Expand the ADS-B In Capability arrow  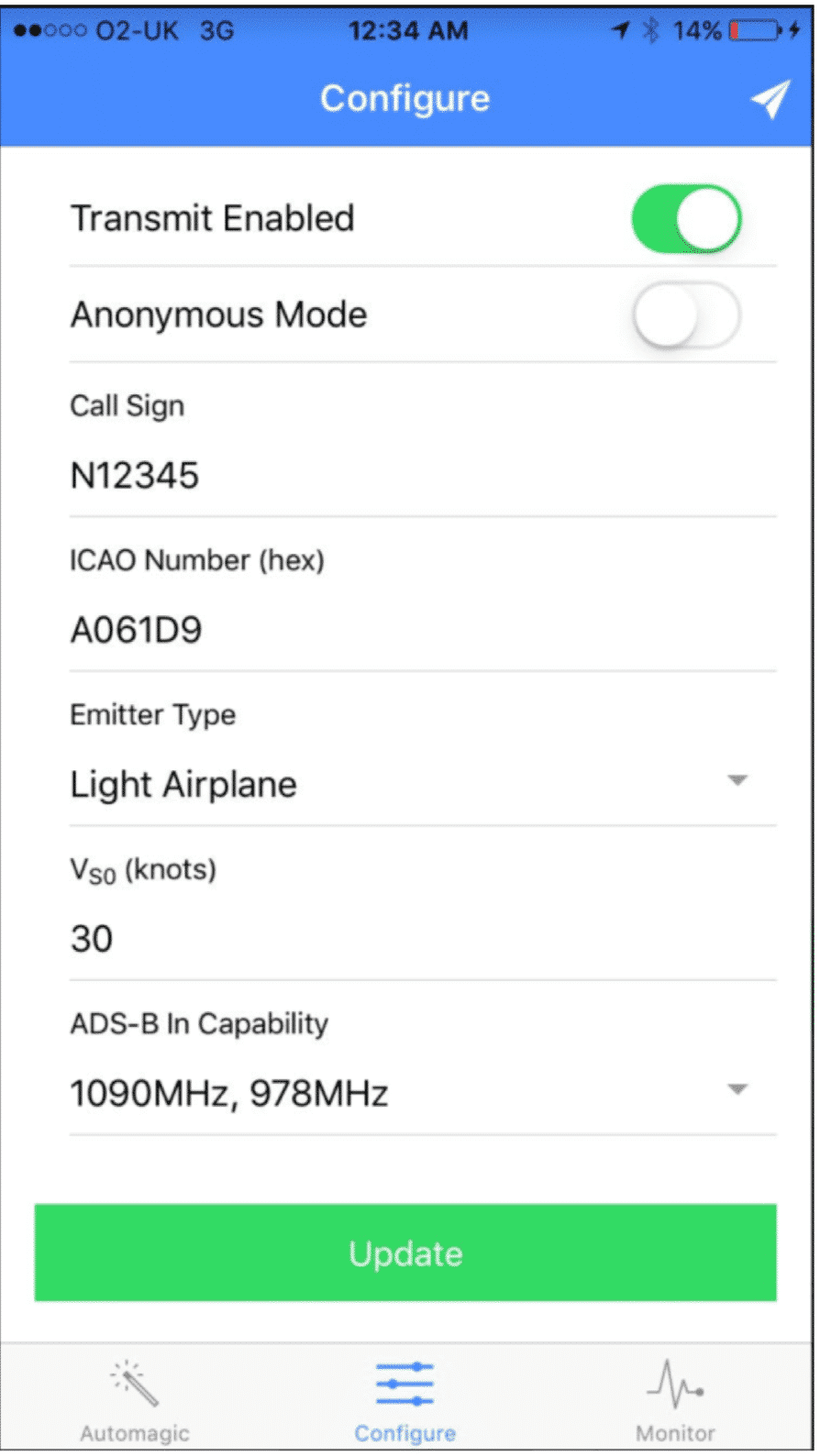[x=737, y=1090]
